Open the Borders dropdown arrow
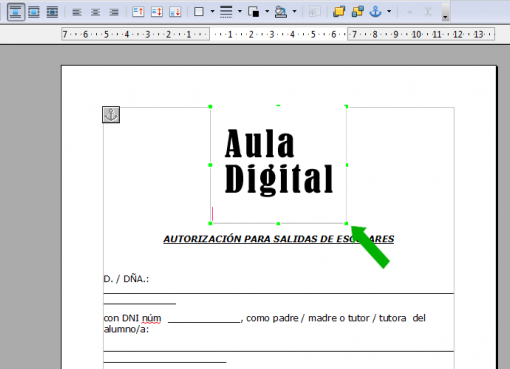Viewport: 510px width, 369px height. [212, 12]
